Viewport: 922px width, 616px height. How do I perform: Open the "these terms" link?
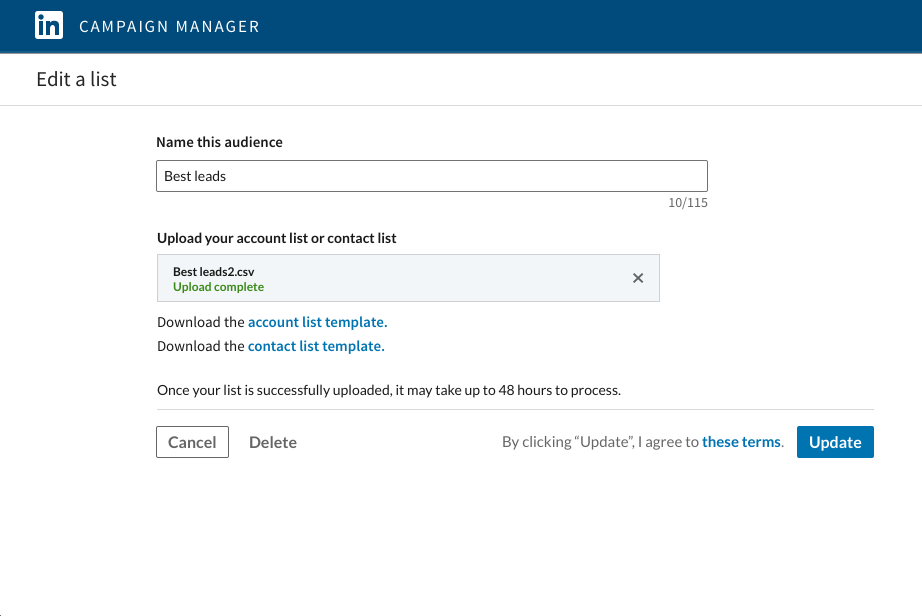(741, 442)
